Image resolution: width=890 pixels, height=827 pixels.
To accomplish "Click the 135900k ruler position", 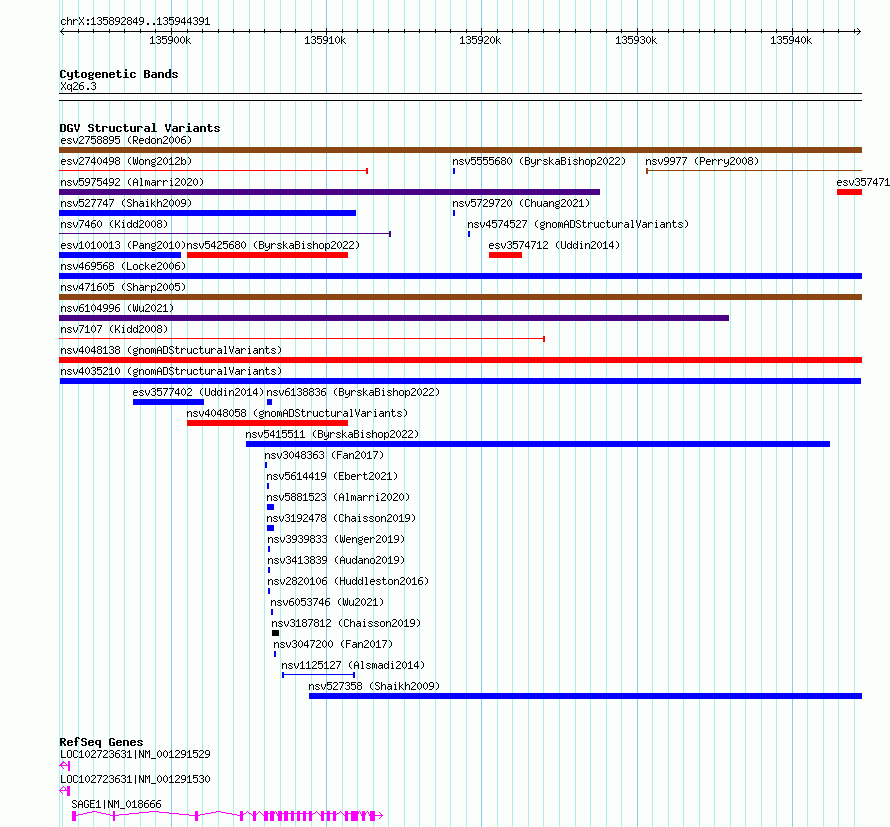I will [x=170, y=40].
